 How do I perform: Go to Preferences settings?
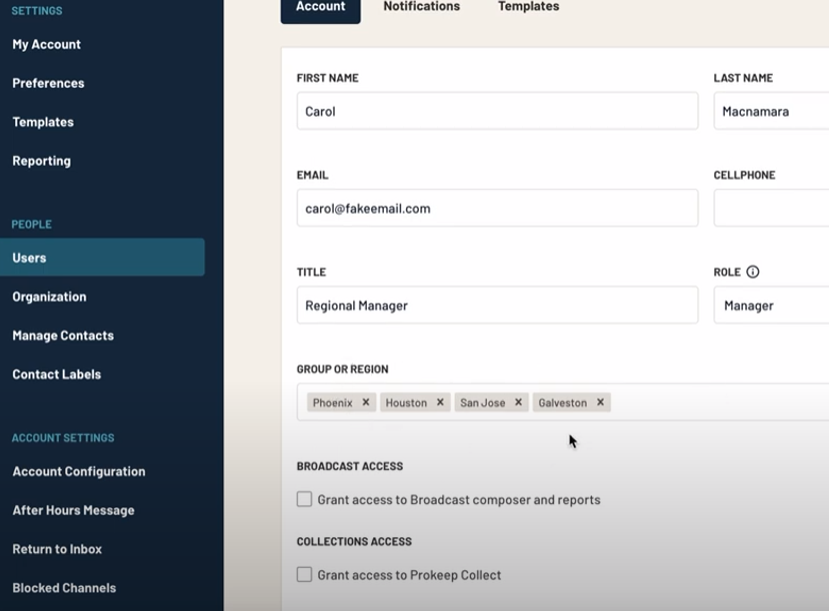coord(48,83)
